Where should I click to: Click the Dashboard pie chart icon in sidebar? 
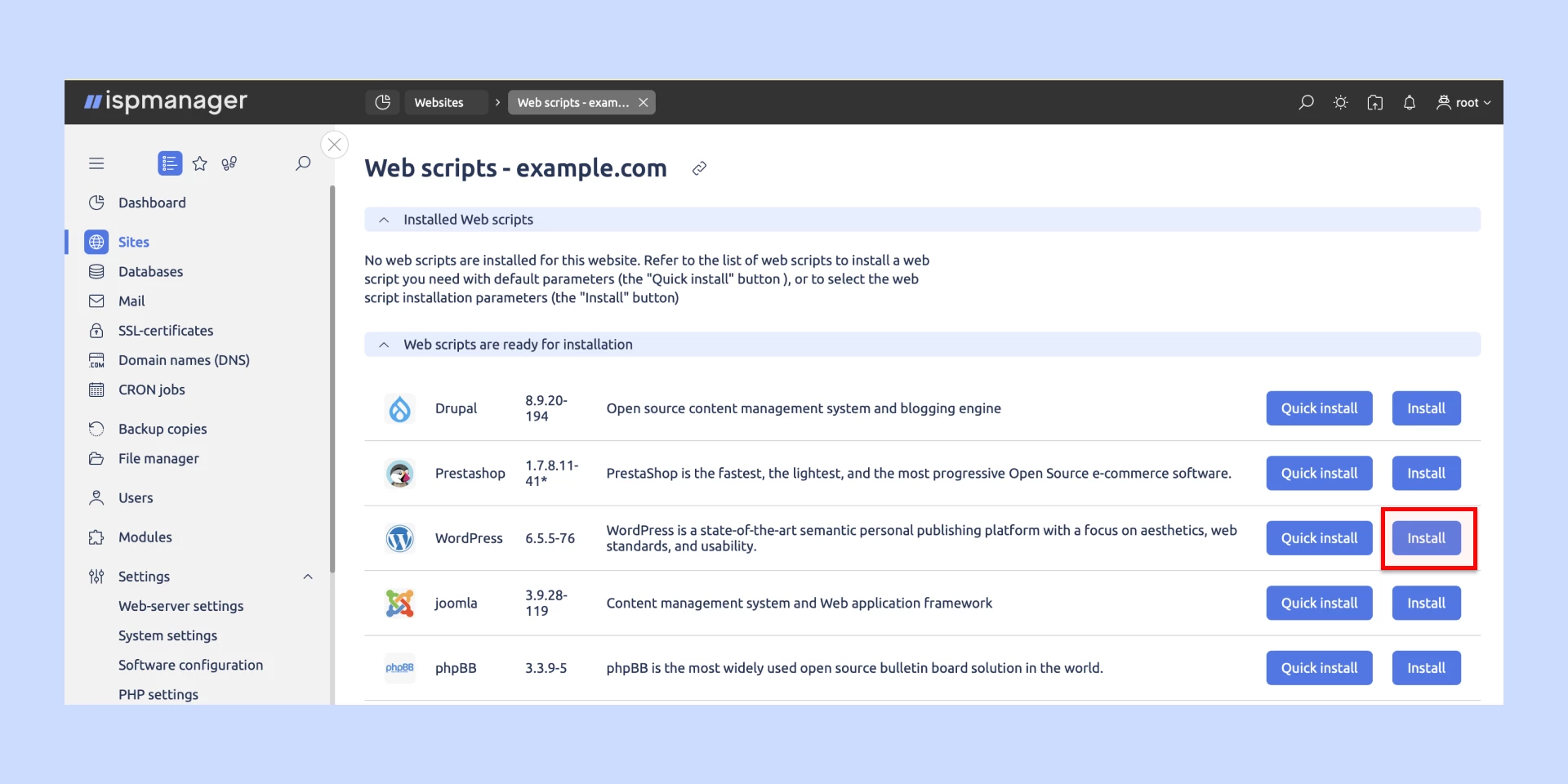tap(96, 203)
